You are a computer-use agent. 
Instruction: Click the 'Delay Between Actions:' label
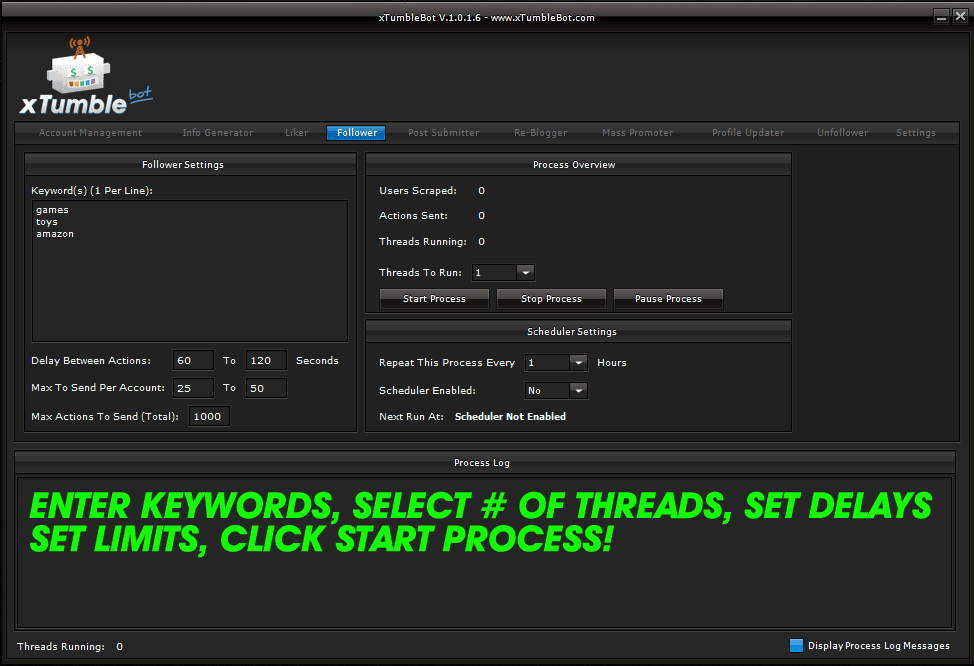pyautogui.click(x=91, y=360)
